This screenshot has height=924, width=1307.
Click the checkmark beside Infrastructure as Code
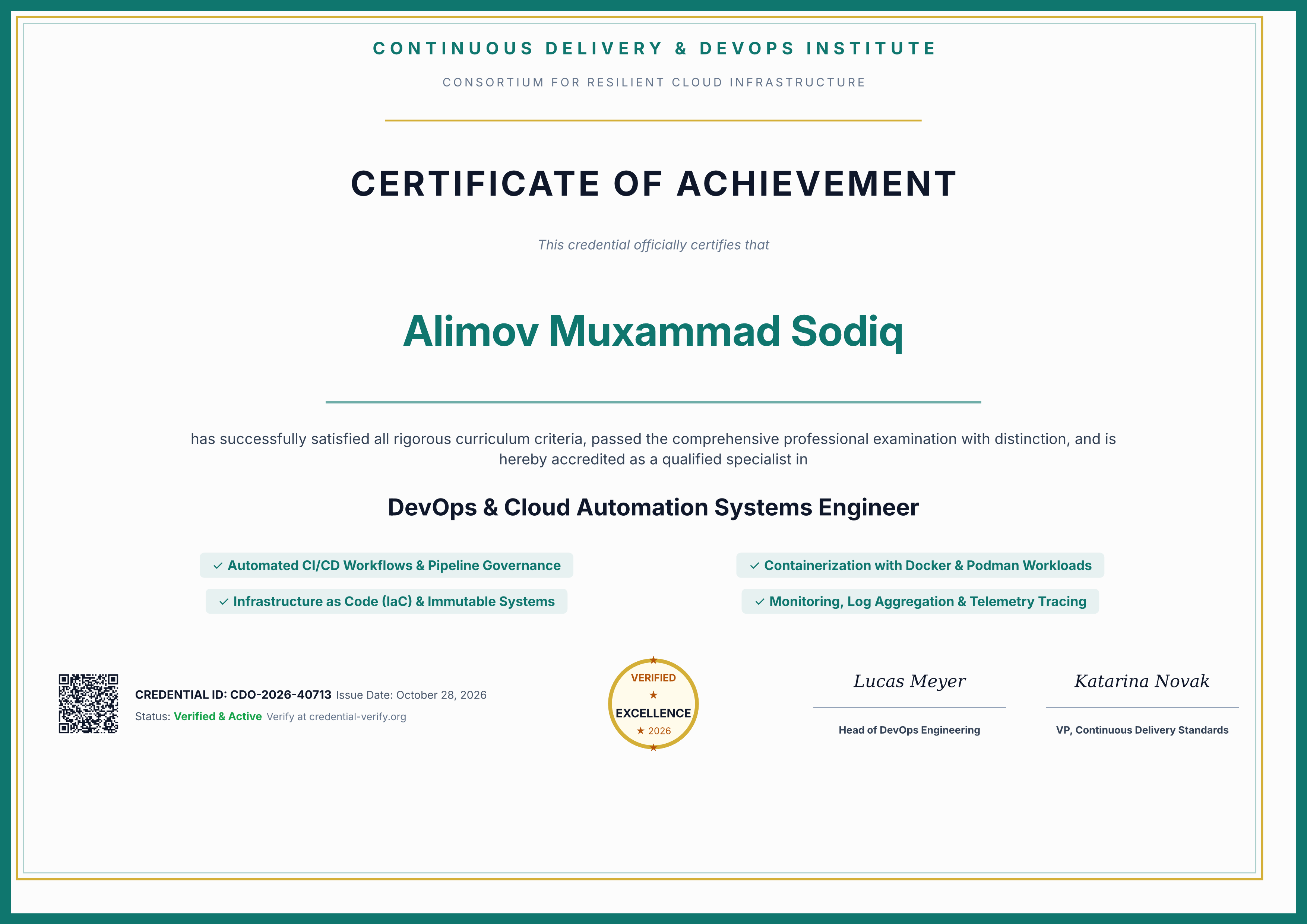click(x=224, y=601)
